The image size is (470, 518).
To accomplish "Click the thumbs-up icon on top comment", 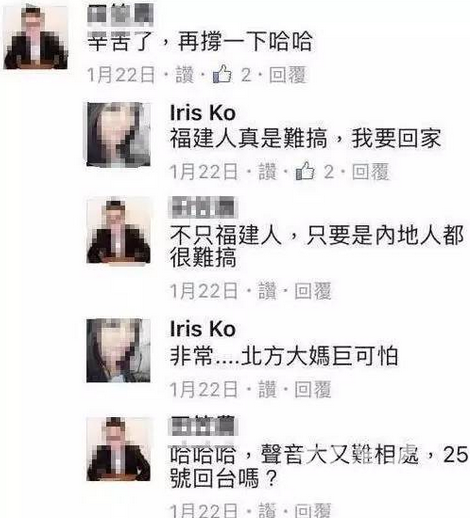I will [x=222, y=74].
